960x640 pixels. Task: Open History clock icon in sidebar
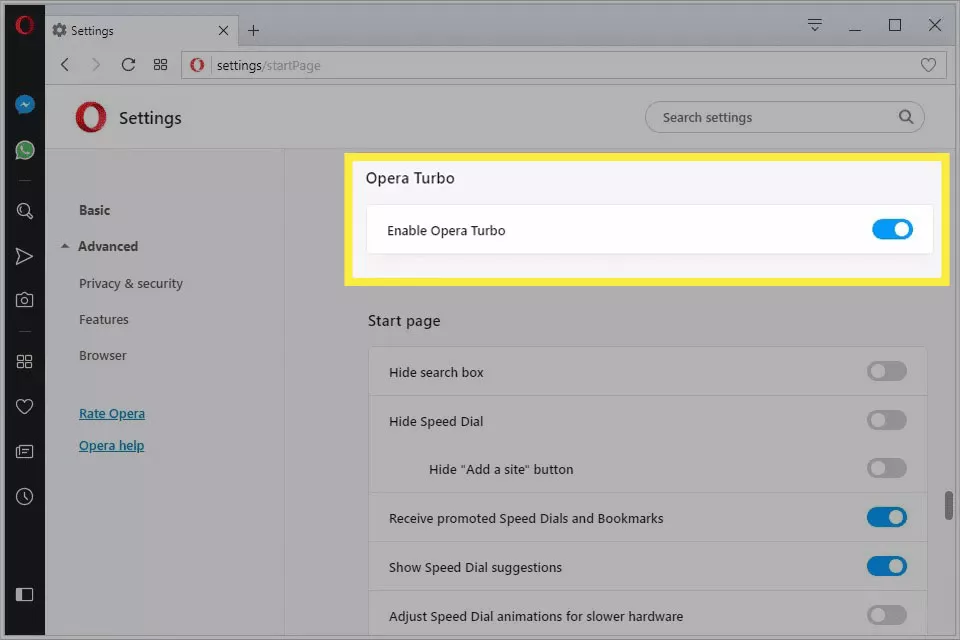click(x=25, y=497)
